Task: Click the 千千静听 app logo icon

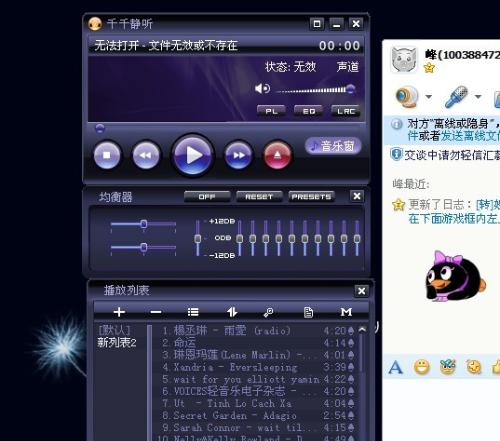Action: coord(95,24)
